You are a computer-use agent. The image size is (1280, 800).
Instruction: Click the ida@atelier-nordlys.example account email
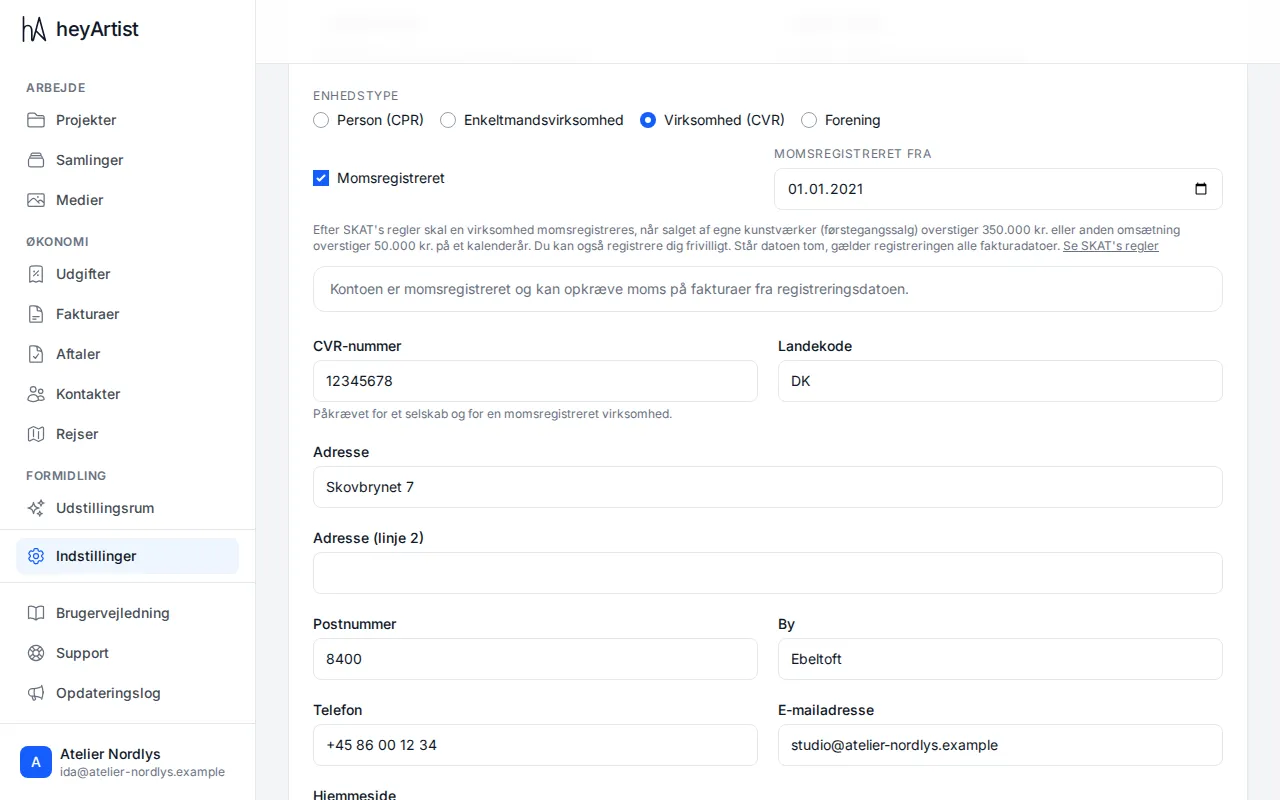142,772
